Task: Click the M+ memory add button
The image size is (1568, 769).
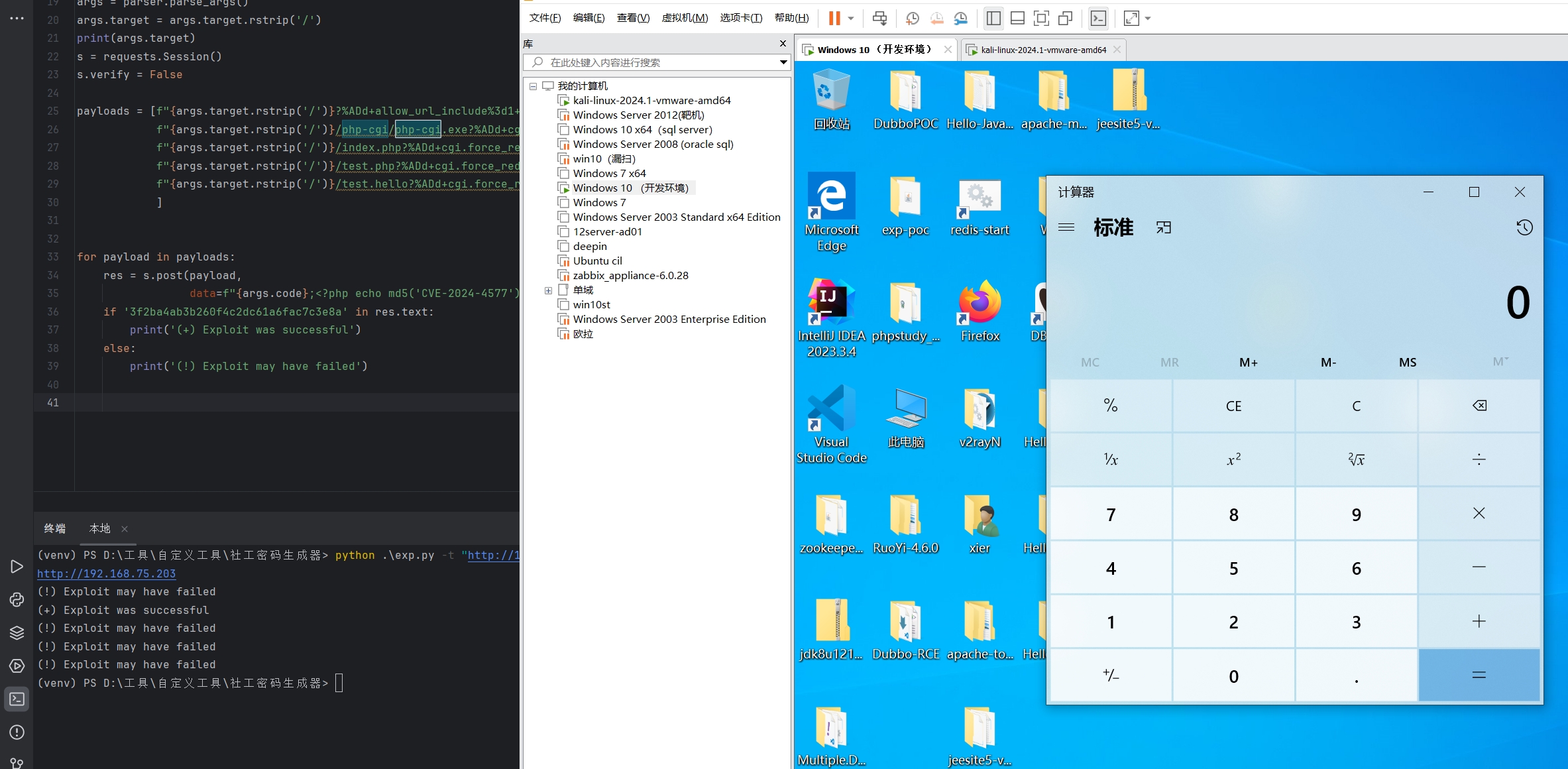Action: (1249, 363)
